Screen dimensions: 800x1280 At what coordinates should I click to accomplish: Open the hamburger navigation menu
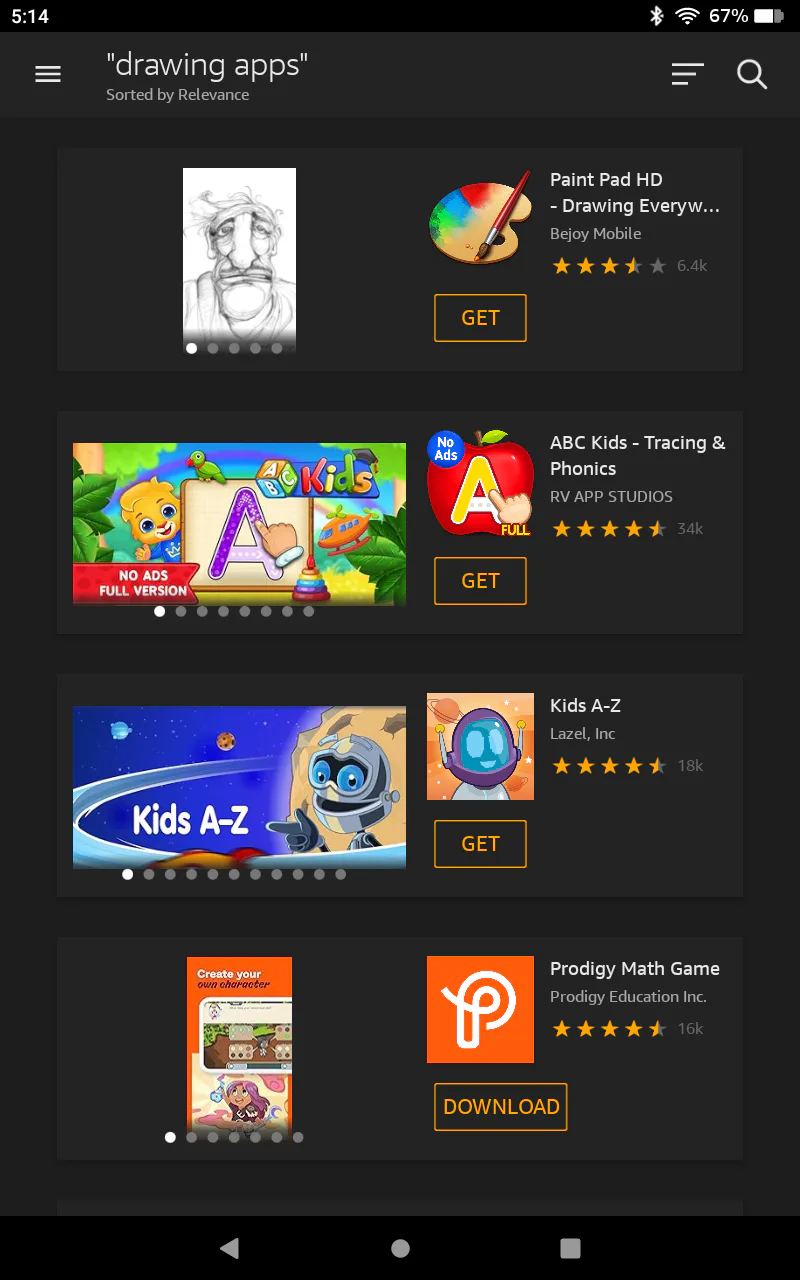48,74
